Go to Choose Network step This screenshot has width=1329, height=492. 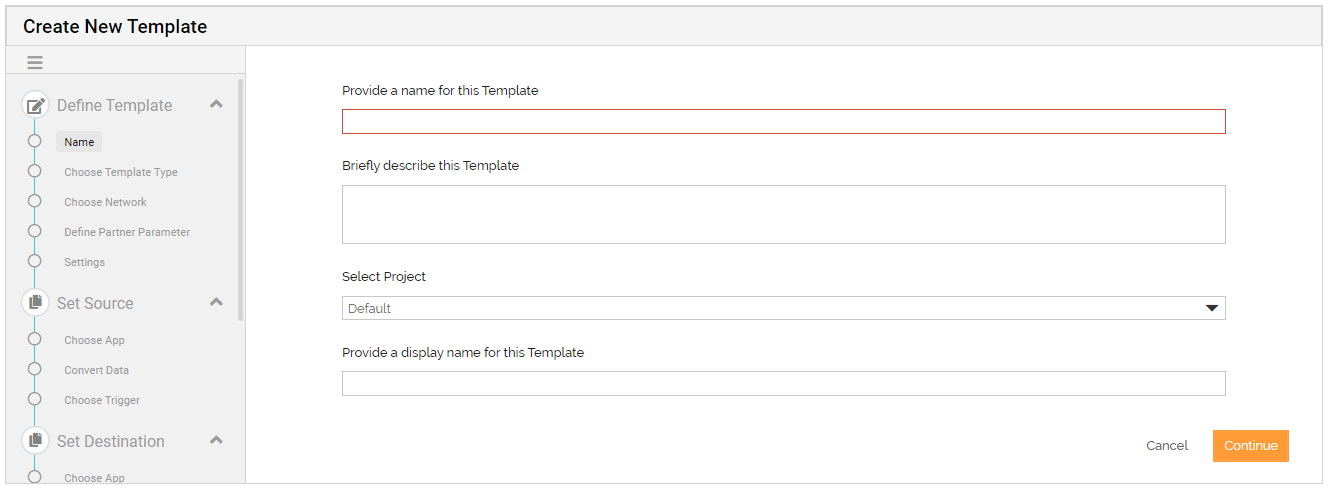[105, 202]
